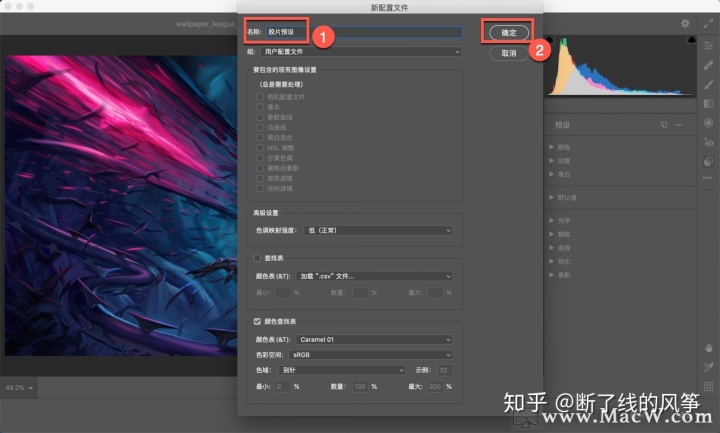Toggle full screen mode arrows icon
This screenshot has height=433, width=720.
point(709,23)
